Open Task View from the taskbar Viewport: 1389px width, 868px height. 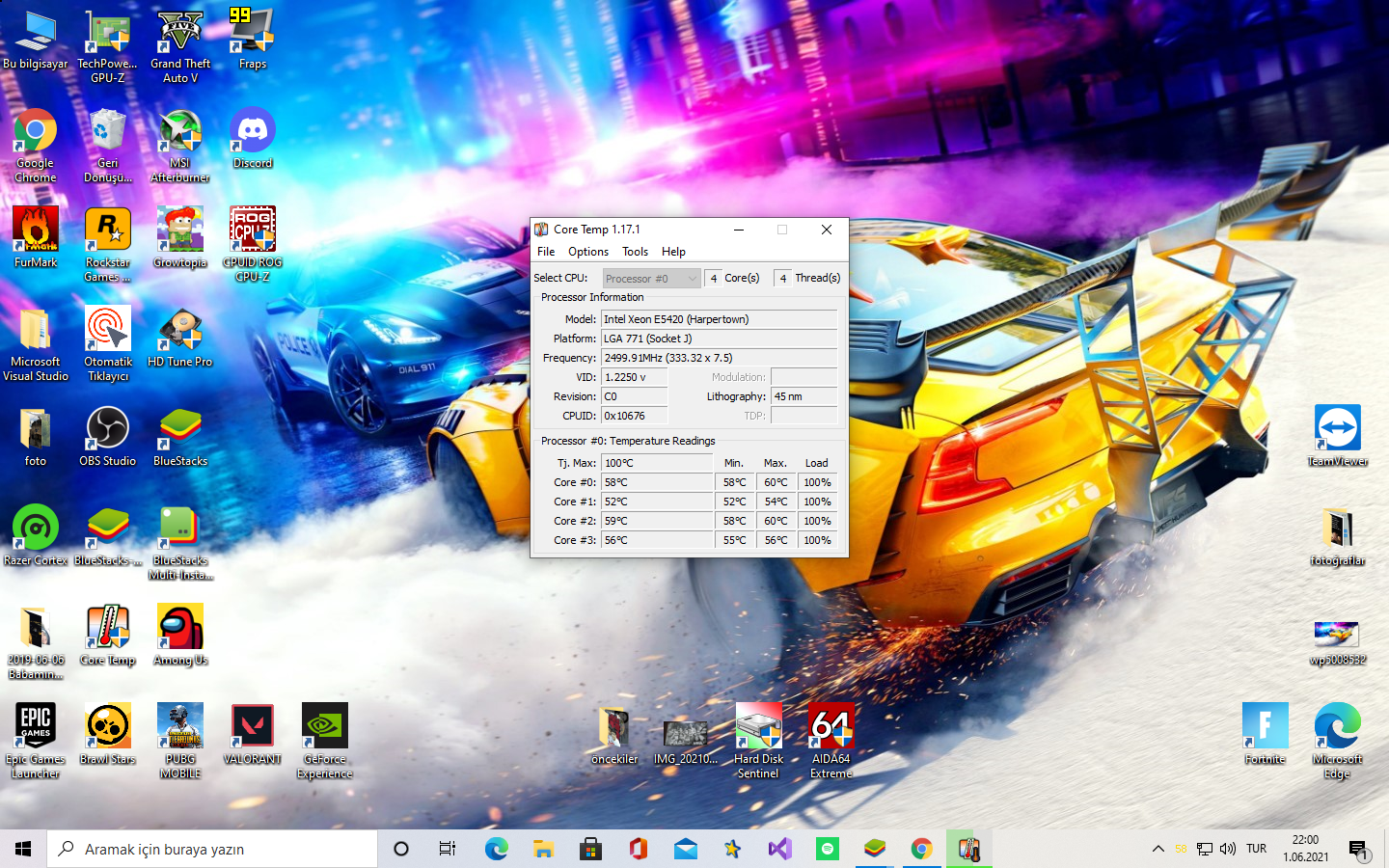tap(448, 849)
